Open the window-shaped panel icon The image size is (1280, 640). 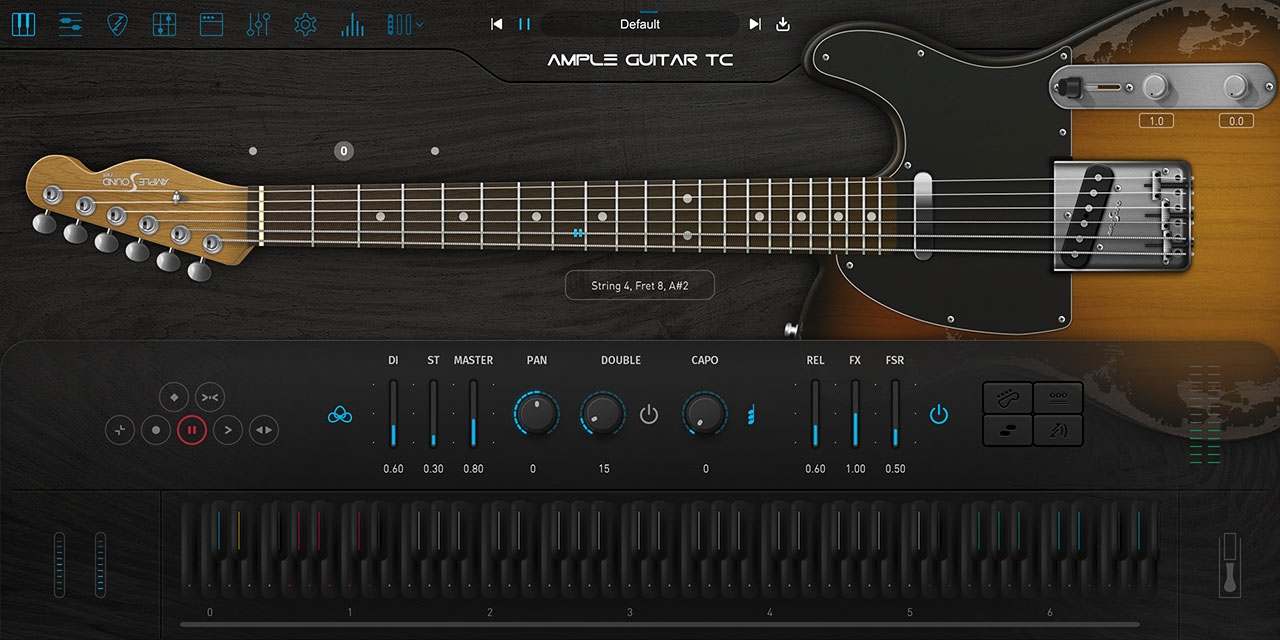click(x=211, y=24)
